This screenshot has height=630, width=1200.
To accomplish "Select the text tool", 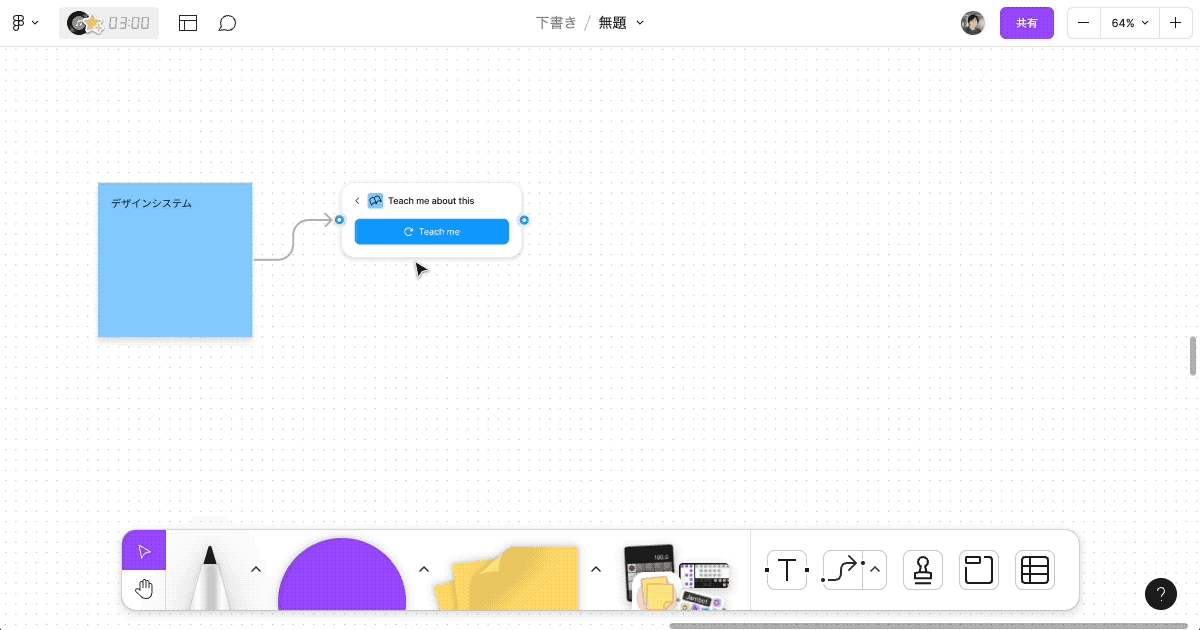I will (x=786, y=570).
